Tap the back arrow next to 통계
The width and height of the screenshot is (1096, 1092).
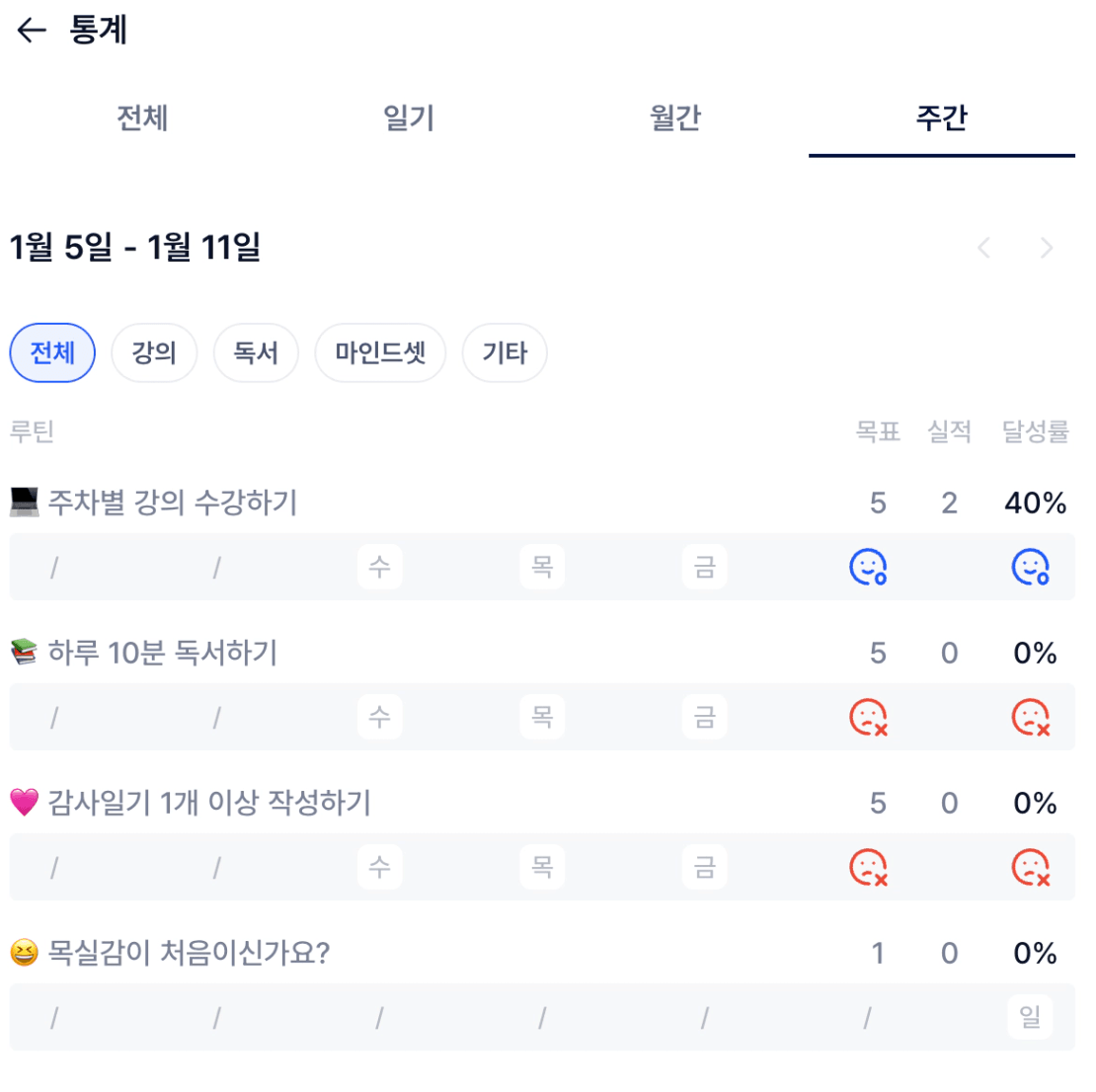[x=32, y=32]
